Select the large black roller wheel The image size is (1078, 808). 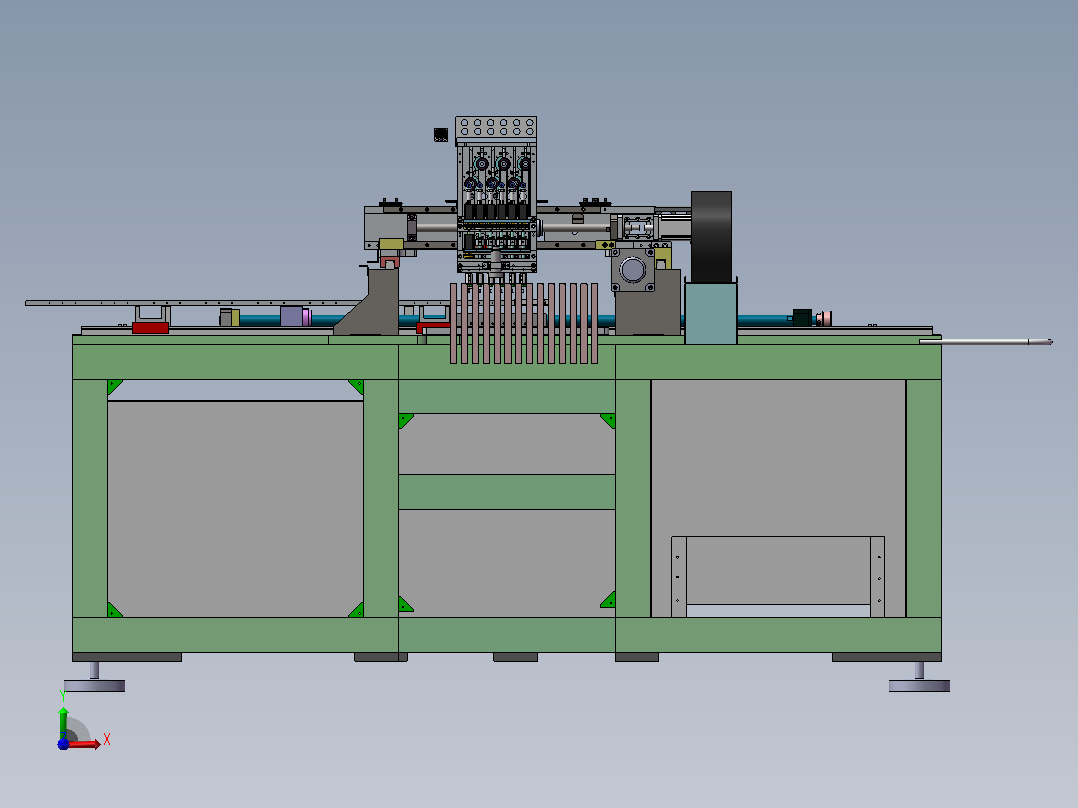click(711, 237)
